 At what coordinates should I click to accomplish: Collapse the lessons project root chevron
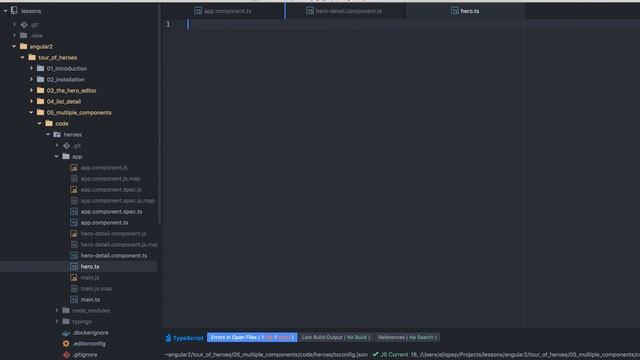pyautogui.click(x=6, y=11)
